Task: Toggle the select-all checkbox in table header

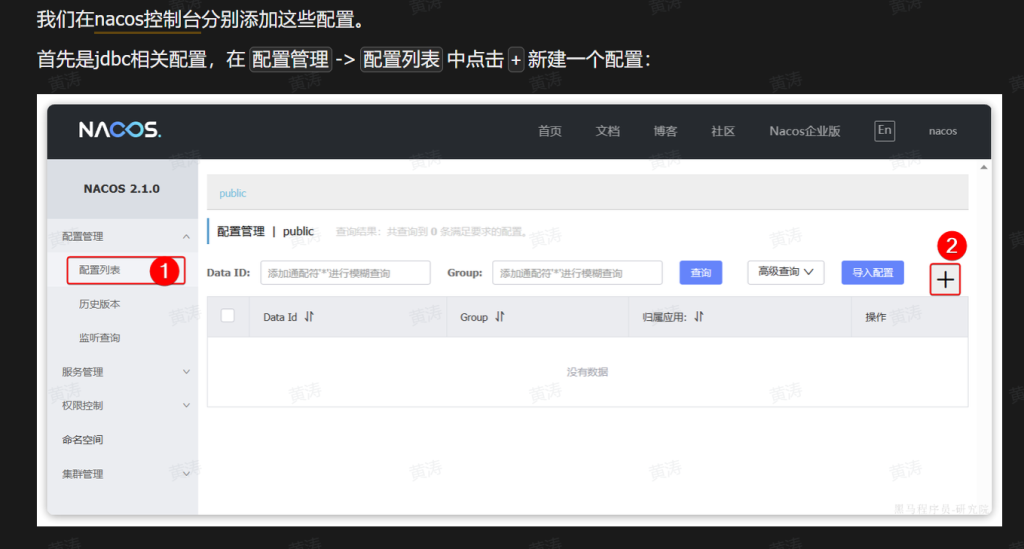Action: click(227, 316)
